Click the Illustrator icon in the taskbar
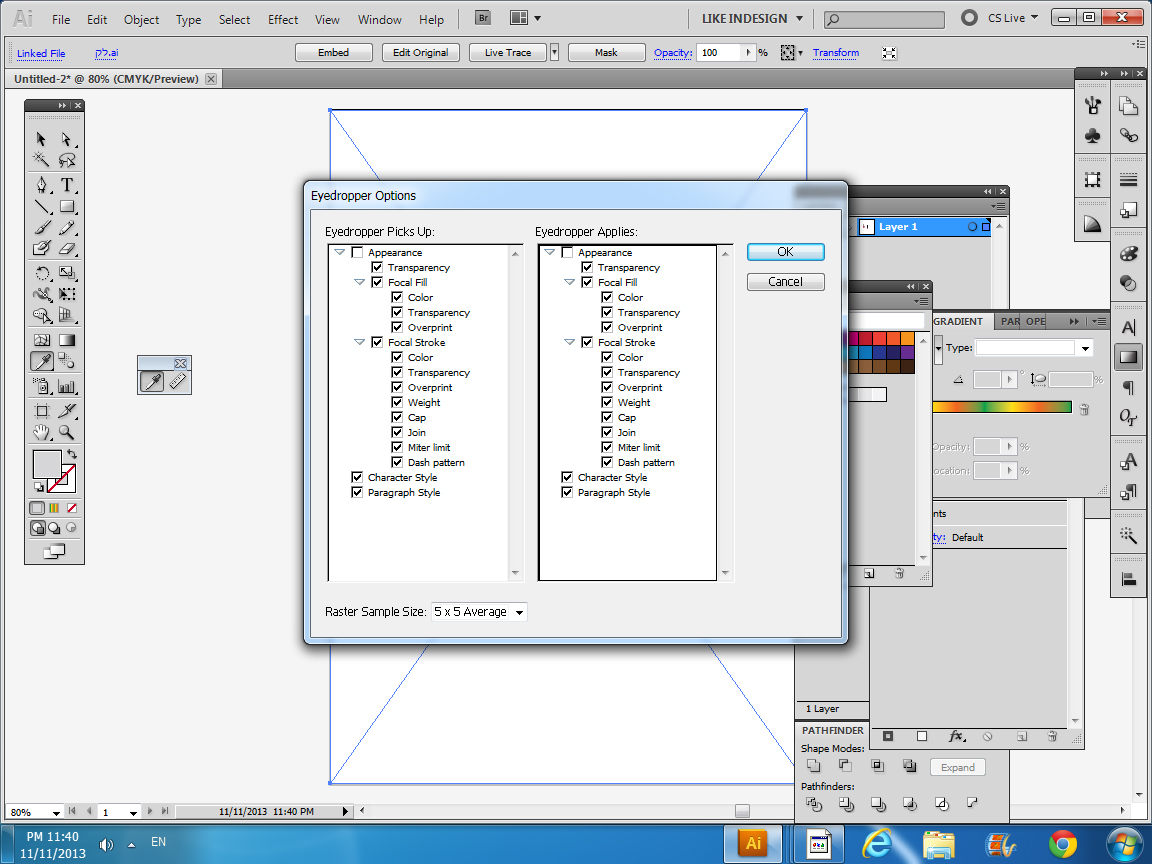Image resolution: width=1152 pixels, height=864 pixels. (x=753, y=843)
